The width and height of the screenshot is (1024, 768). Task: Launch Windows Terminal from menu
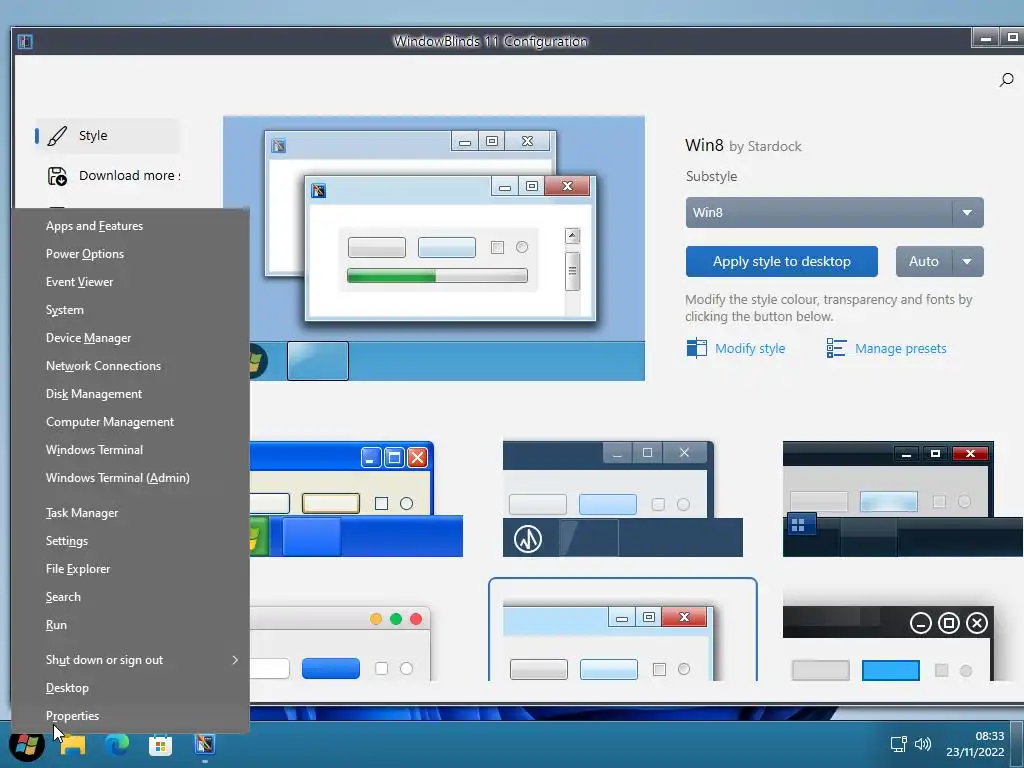coord(131,450)
